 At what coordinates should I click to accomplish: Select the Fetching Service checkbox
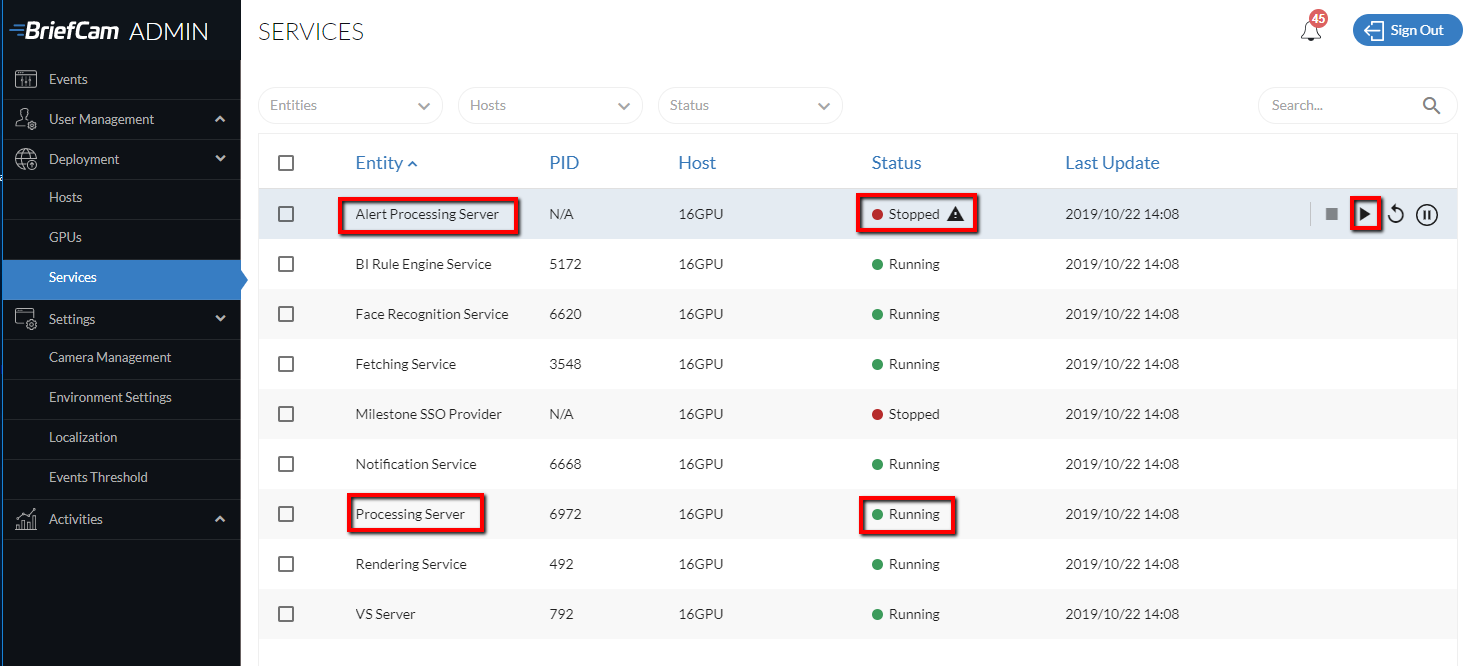pos(286,364)
